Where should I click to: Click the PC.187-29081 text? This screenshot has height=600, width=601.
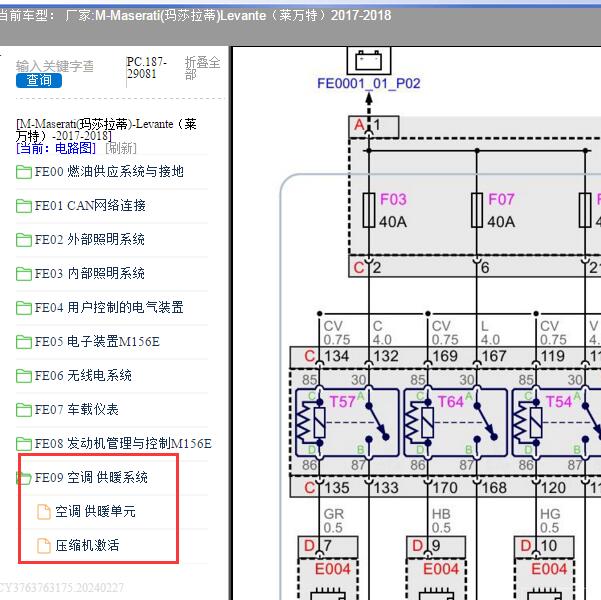tap(147, 67)
